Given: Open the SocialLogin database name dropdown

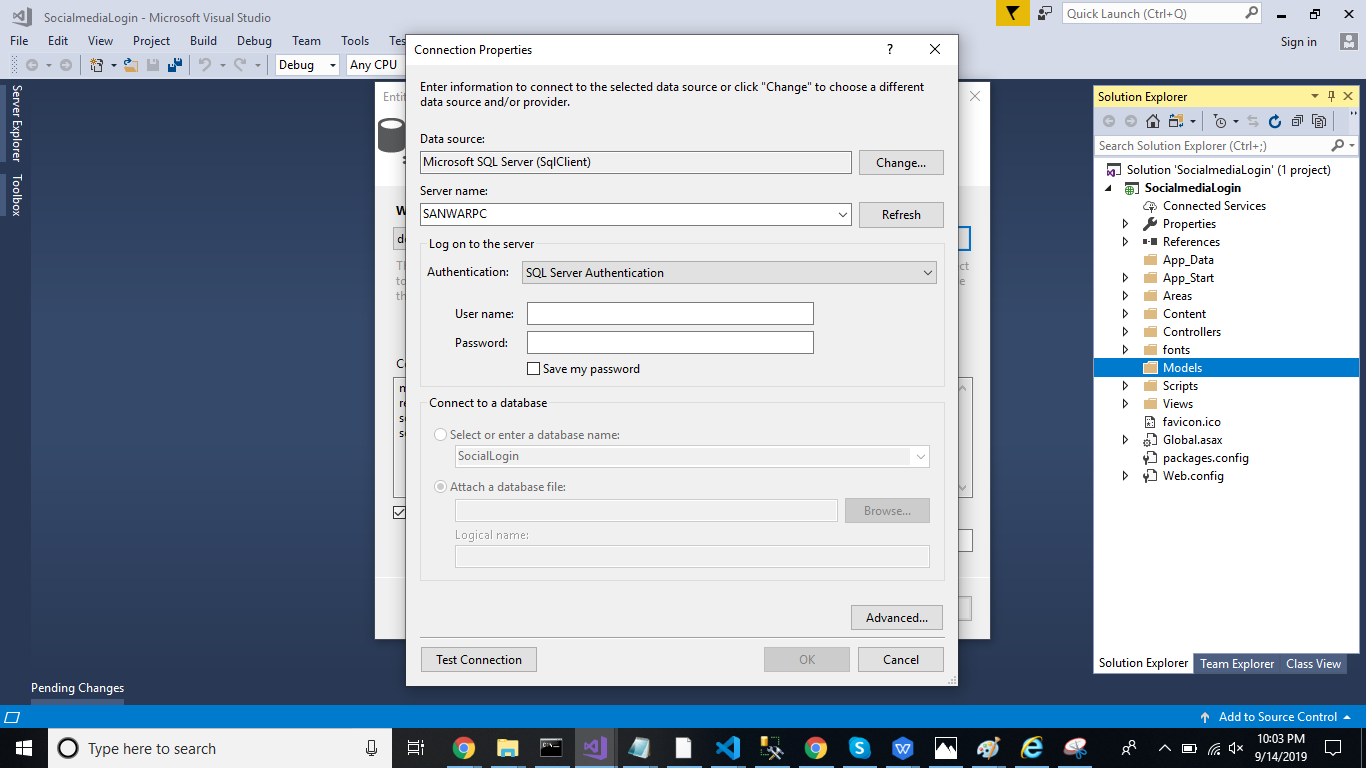Looking at the screenshot, I should point(920,456).
